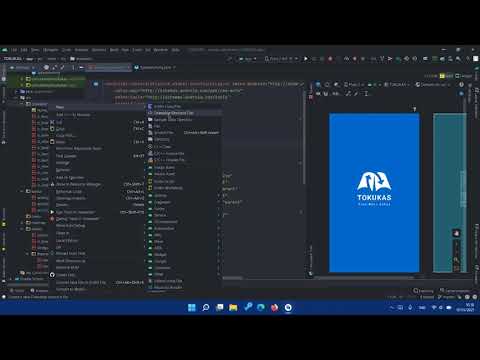Open Search Everywhere magnifier in main toolbar
This screenshot has width=480, height=360.
pos(459,59)
